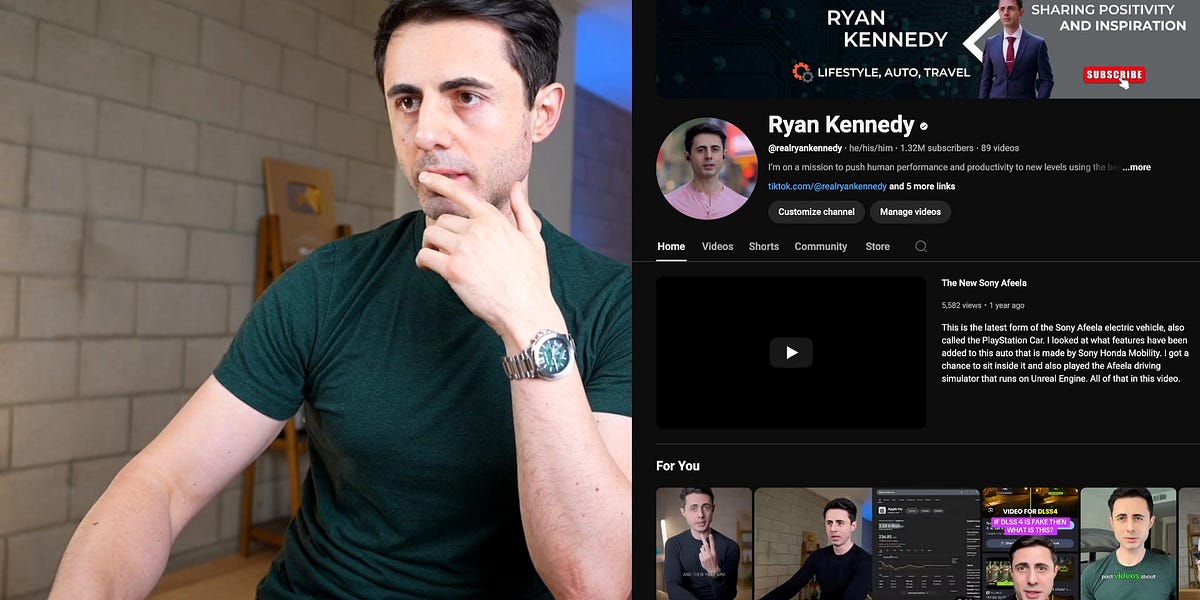Click the Customize channel button
Screen dimensions: 1200x600
(815, 212)
